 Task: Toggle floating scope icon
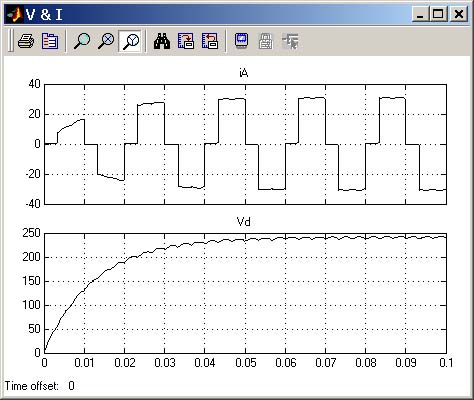point(242,41)
